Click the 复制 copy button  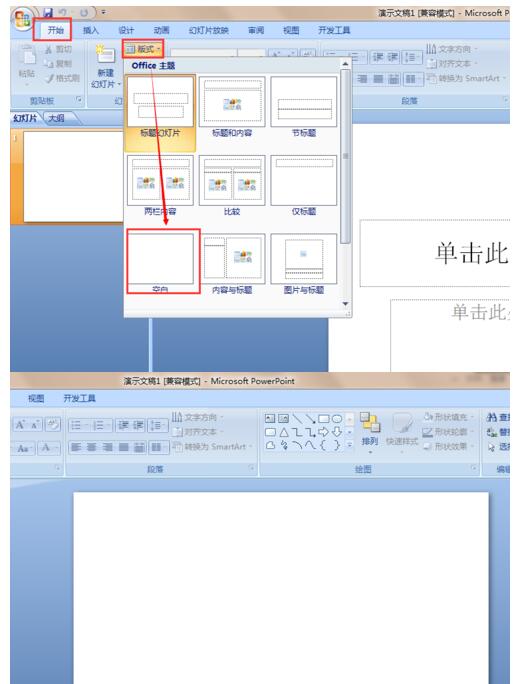[x=58, y=64]
